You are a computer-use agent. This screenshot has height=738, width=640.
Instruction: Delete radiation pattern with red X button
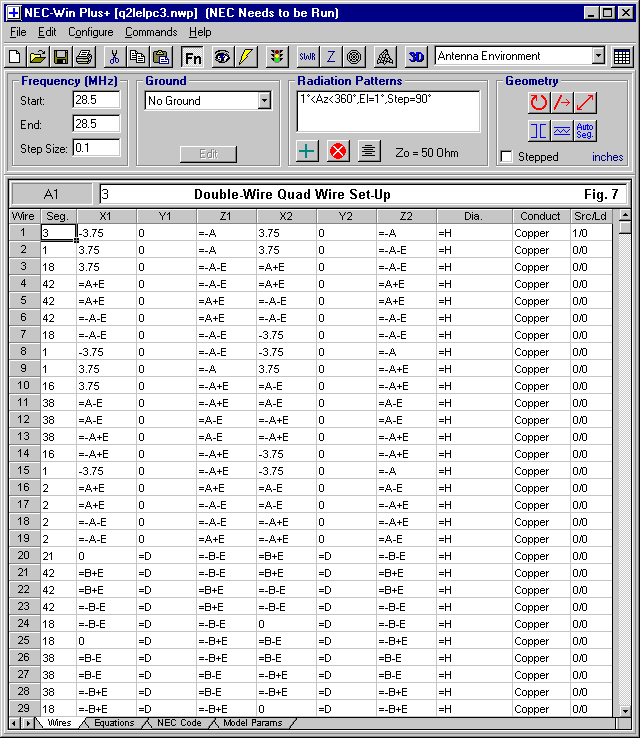tap(338, 151)
